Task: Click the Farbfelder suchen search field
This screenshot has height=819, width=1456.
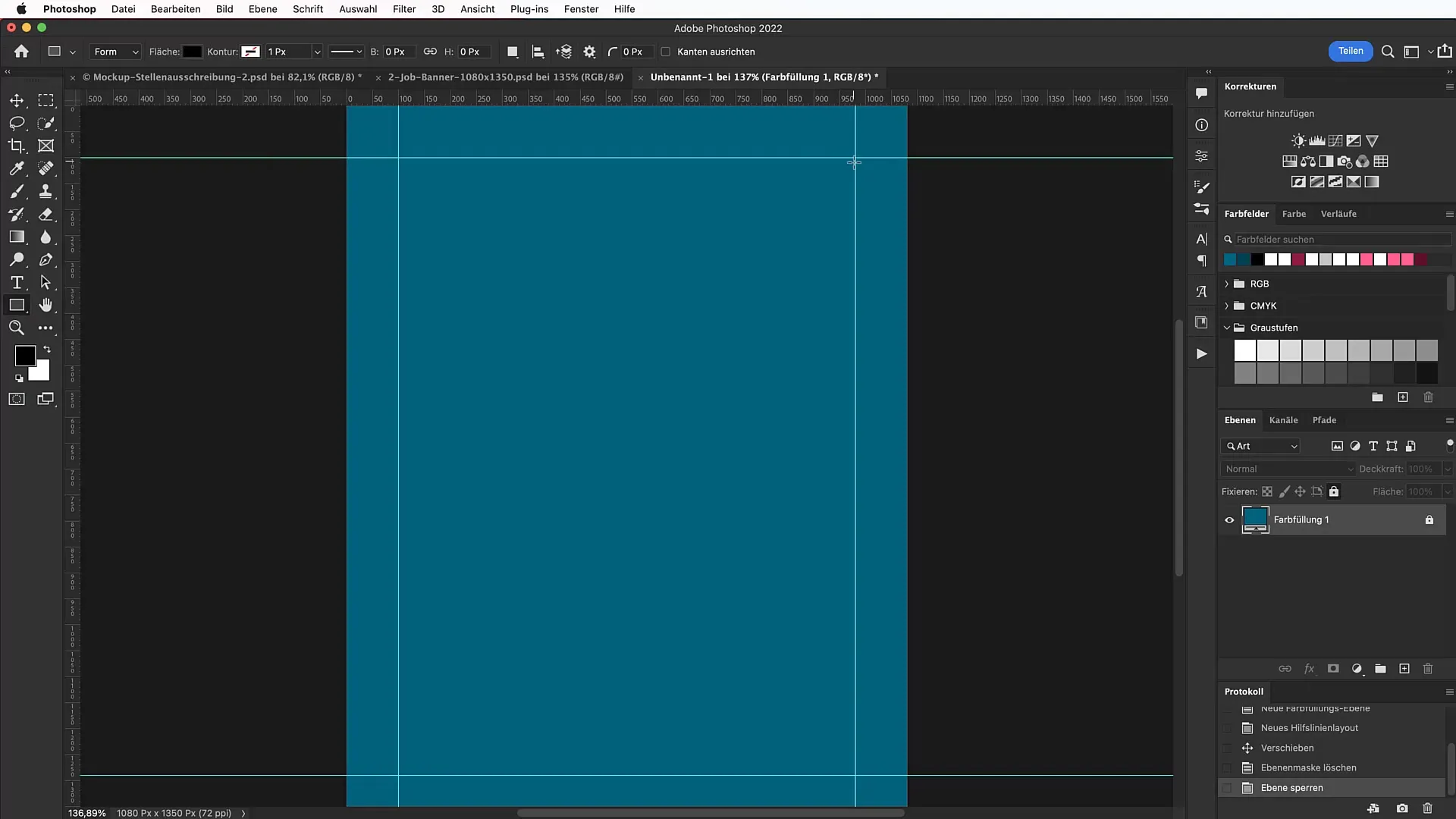Action: pyautogui.click(x=1343, y=239)
